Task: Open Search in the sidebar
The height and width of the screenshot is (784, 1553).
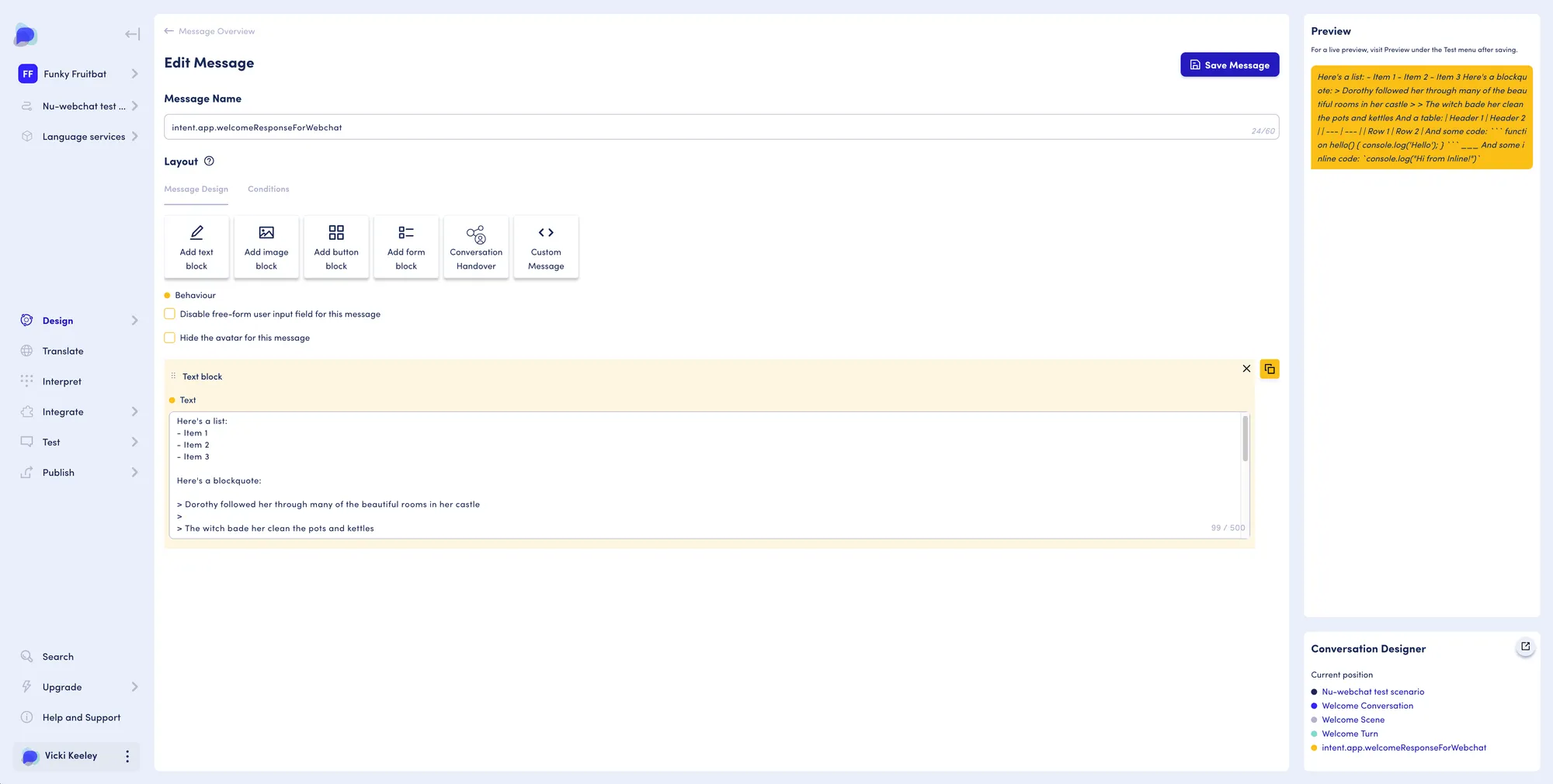Action: pos(58,657)
